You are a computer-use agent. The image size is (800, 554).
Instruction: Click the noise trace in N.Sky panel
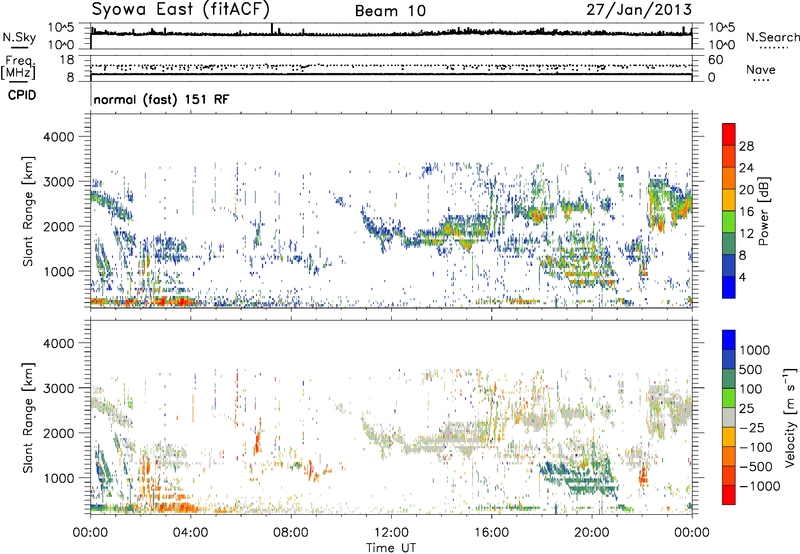(x=391, y=33)
